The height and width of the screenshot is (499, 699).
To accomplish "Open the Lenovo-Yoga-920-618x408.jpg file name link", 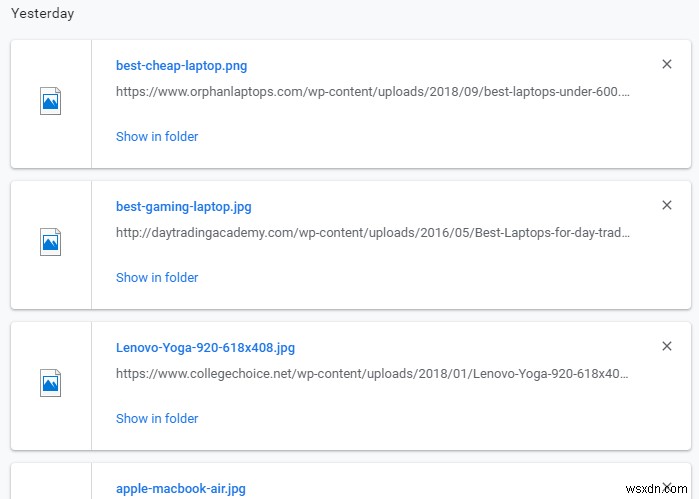I will (205, 348).
